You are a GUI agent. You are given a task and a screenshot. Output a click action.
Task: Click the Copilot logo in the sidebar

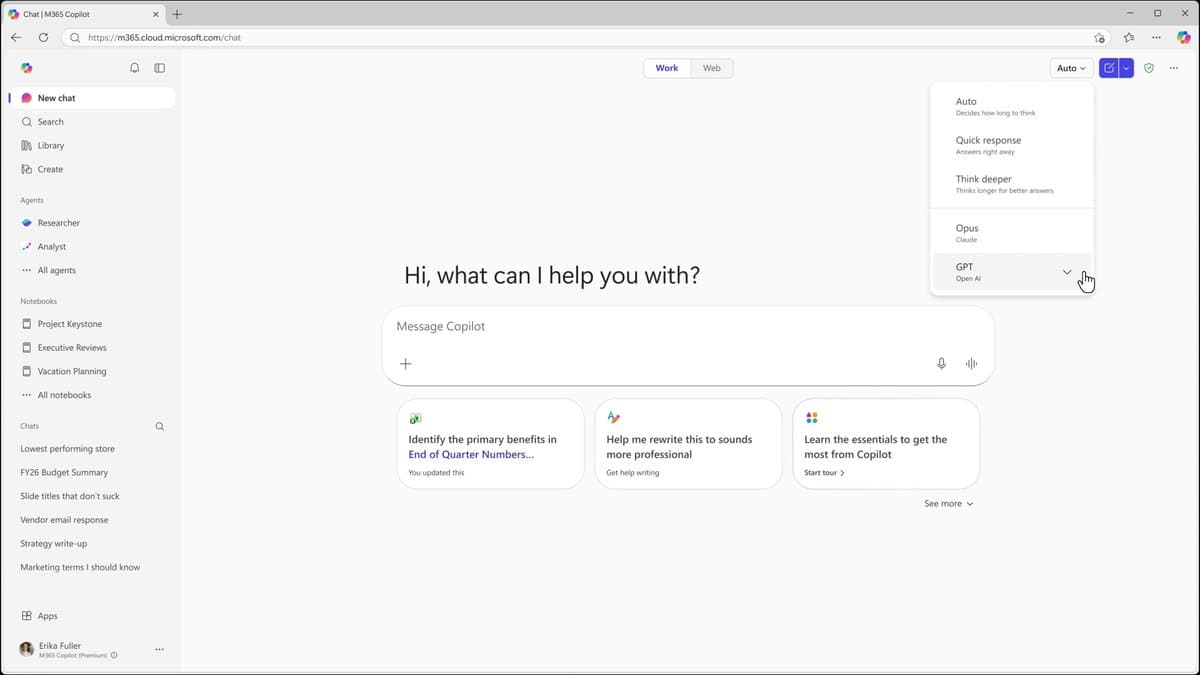(27, 68)
